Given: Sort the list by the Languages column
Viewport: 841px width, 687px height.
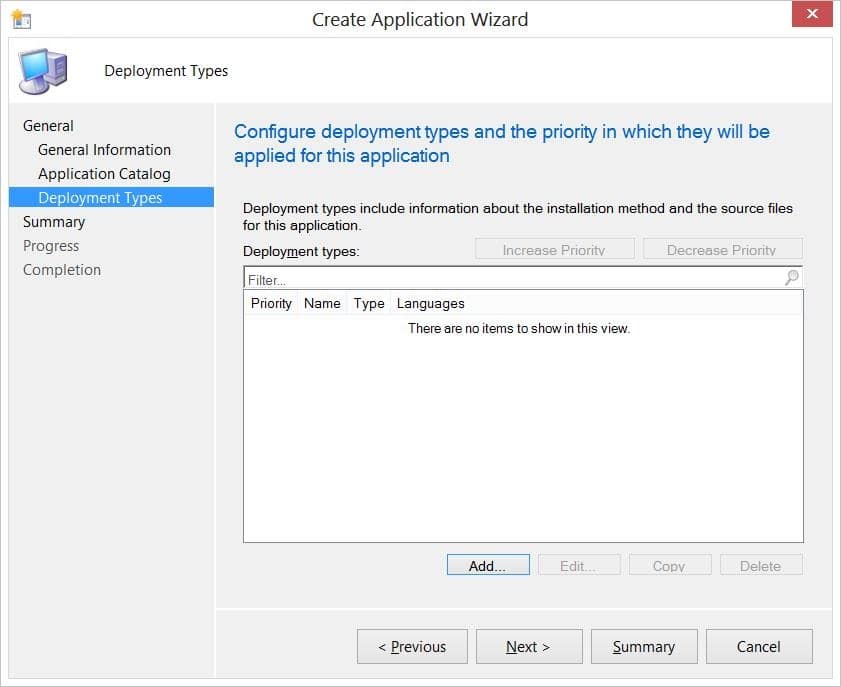Looking at the screenshot, I should point(430,303).
